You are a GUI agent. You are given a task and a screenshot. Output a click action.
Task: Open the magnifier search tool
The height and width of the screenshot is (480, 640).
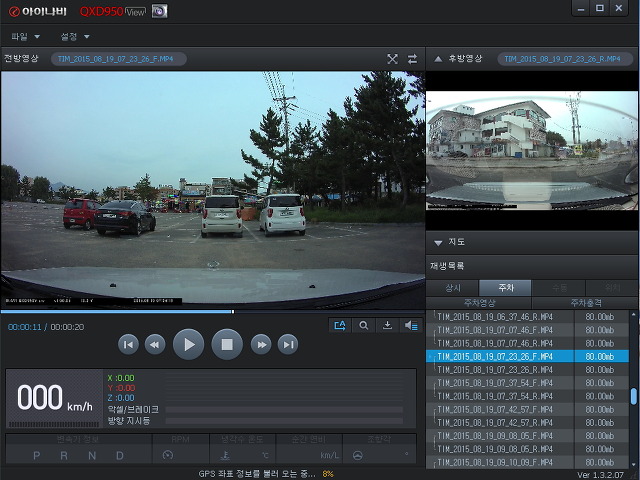click(x=364, y=325)
